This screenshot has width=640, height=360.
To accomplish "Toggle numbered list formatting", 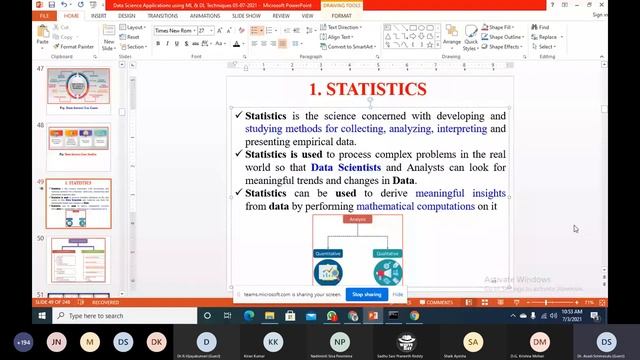I will coord(269,31).
